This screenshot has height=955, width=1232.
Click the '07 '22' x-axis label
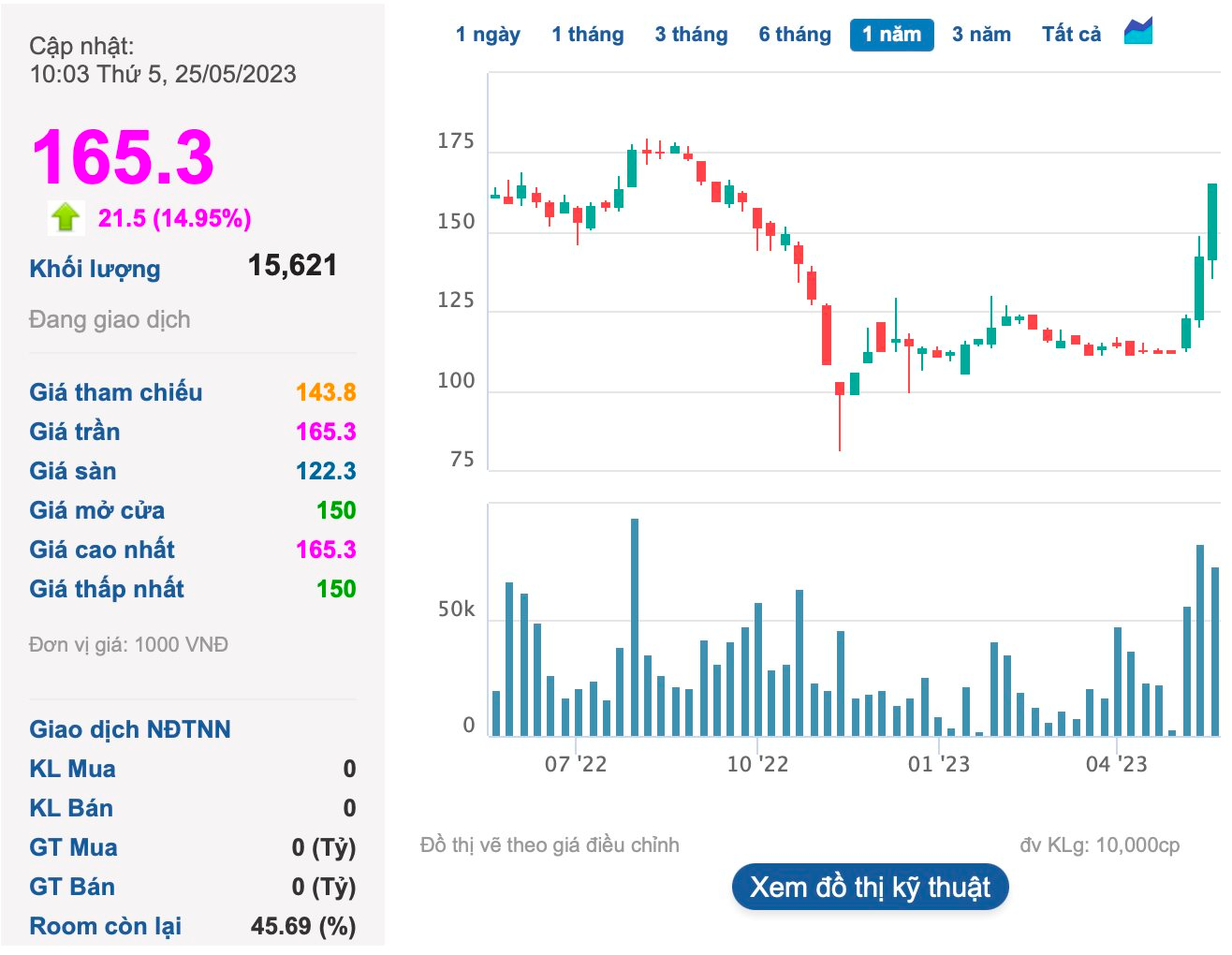(x=575, y=764)
